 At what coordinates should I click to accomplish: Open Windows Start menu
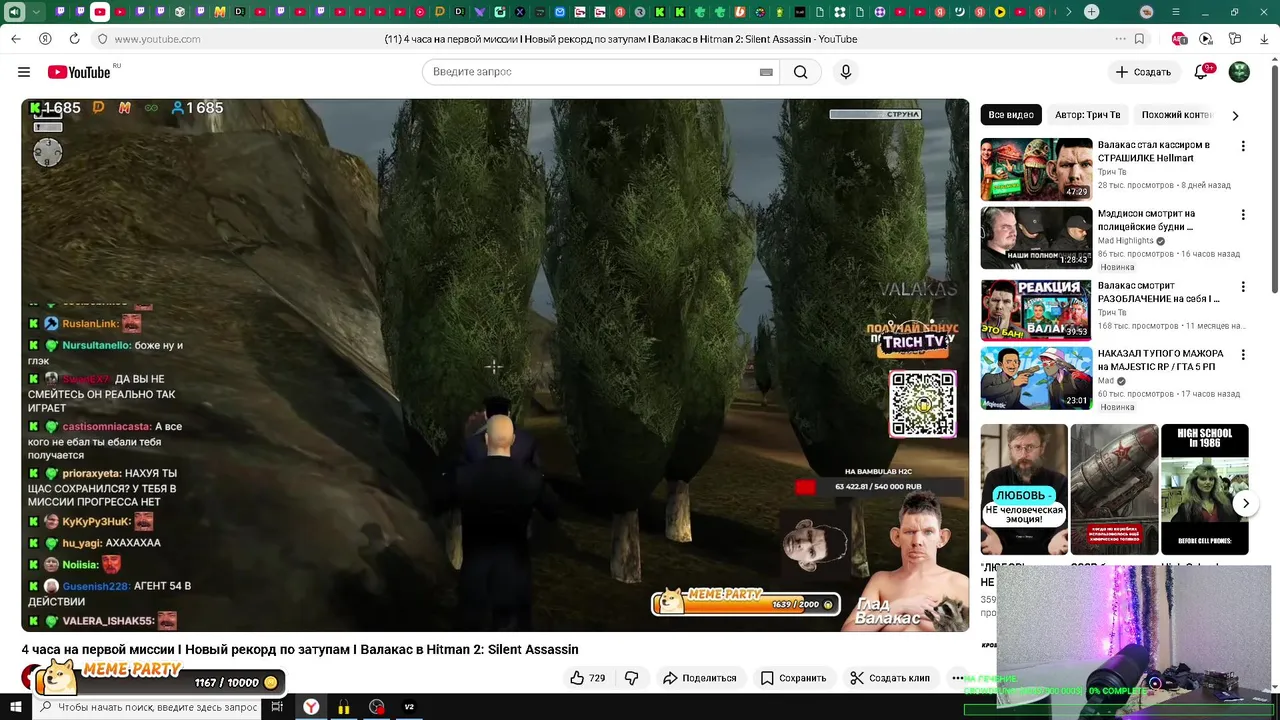pyautogui.click(x=16, y=707)
